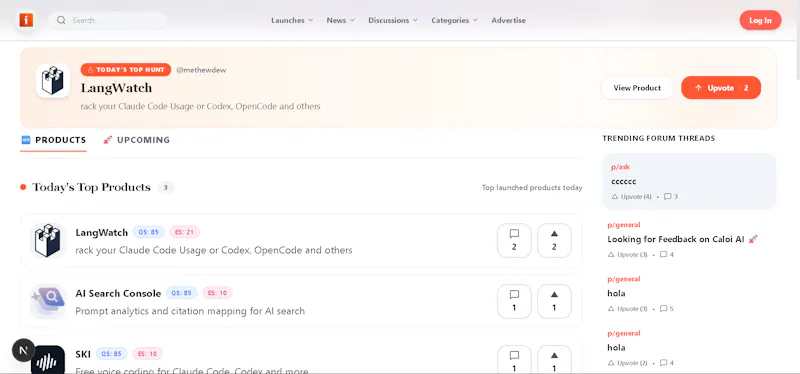
Task: Expand the News dropdown menu
Action: tap(340, 20)
